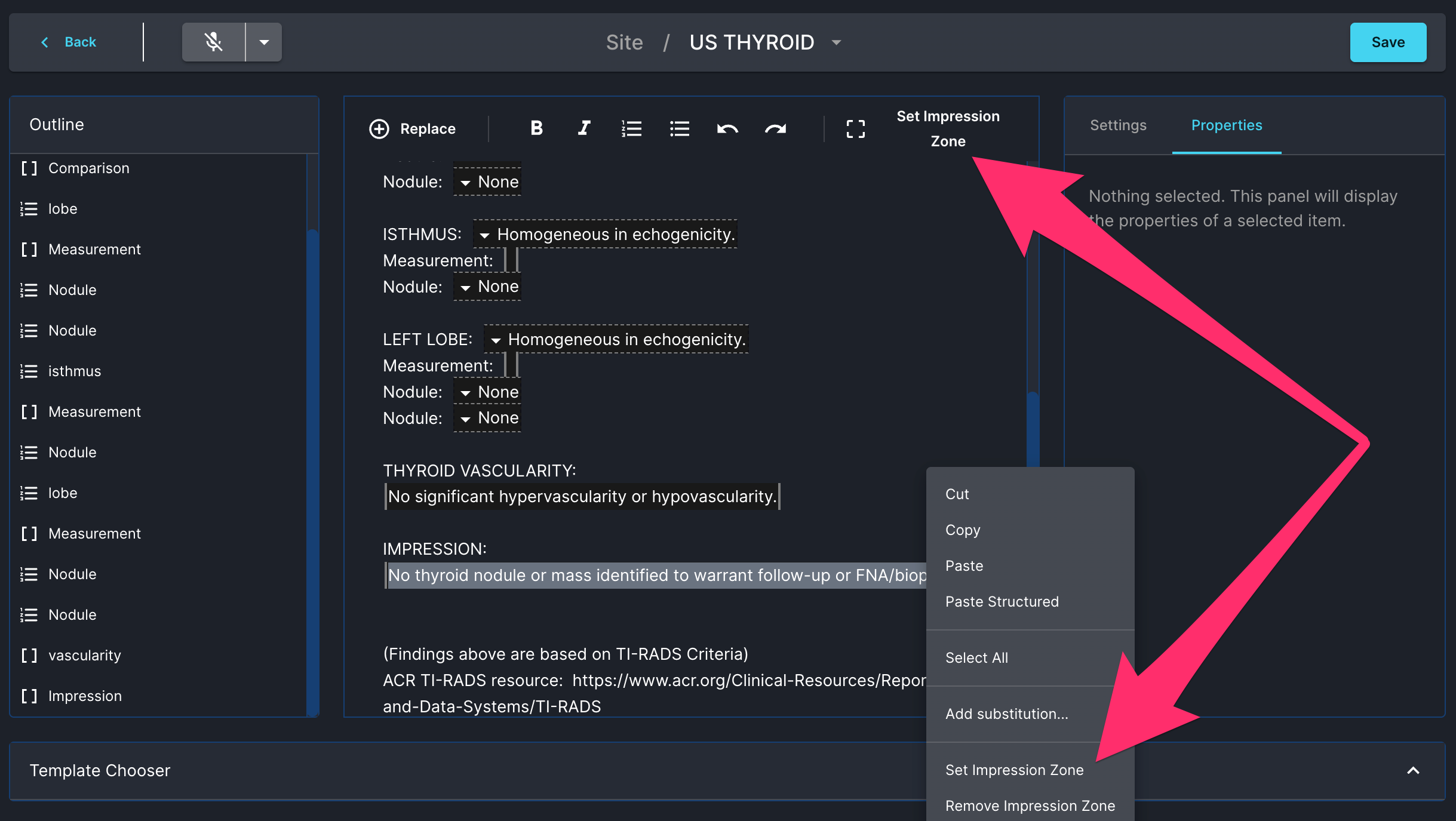Choose Paste from the context menu

1030,566
